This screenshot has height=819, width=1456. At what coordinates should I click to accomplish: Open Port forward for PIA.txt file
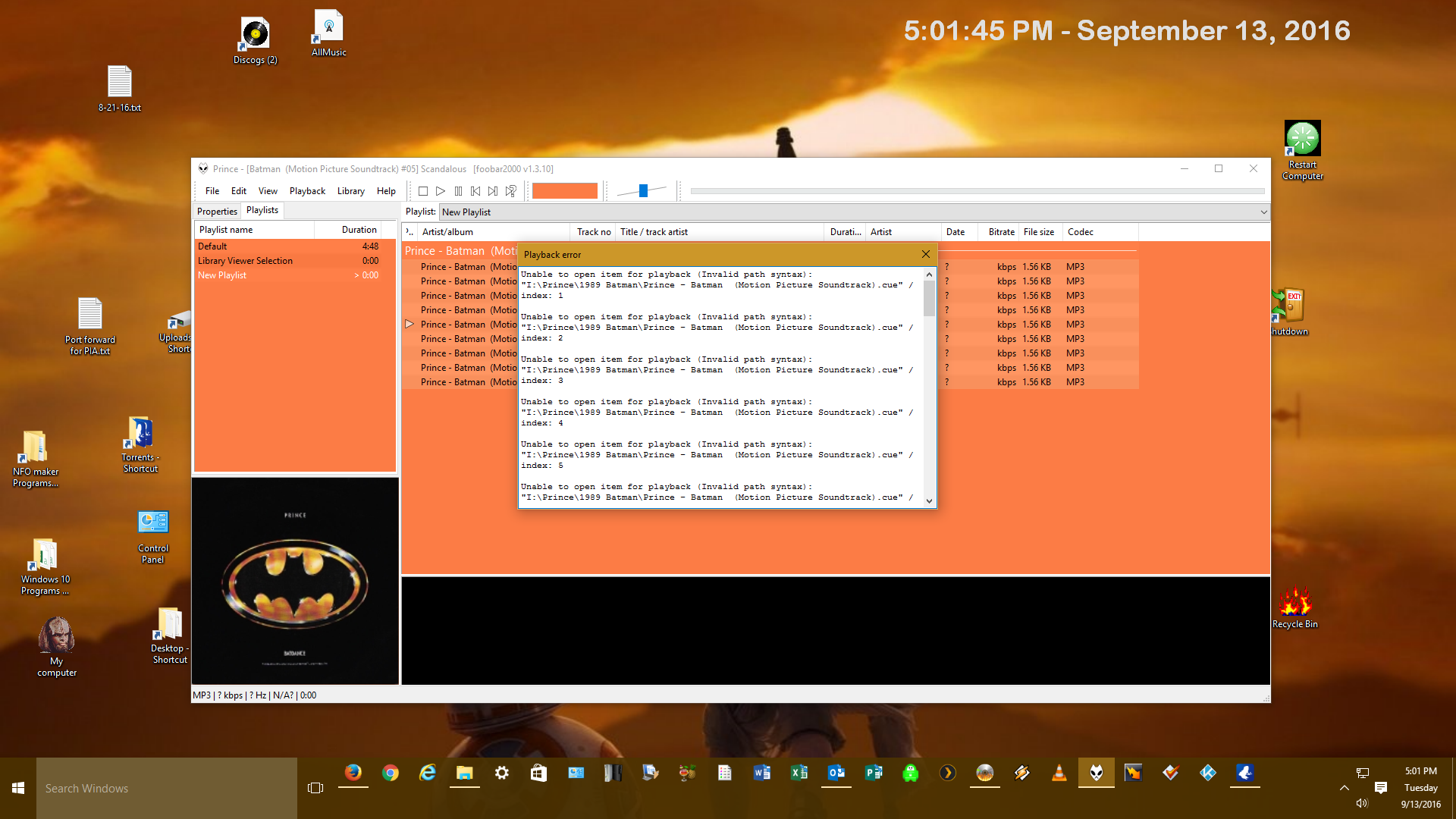pyautogui.click(x=90, y=326)
